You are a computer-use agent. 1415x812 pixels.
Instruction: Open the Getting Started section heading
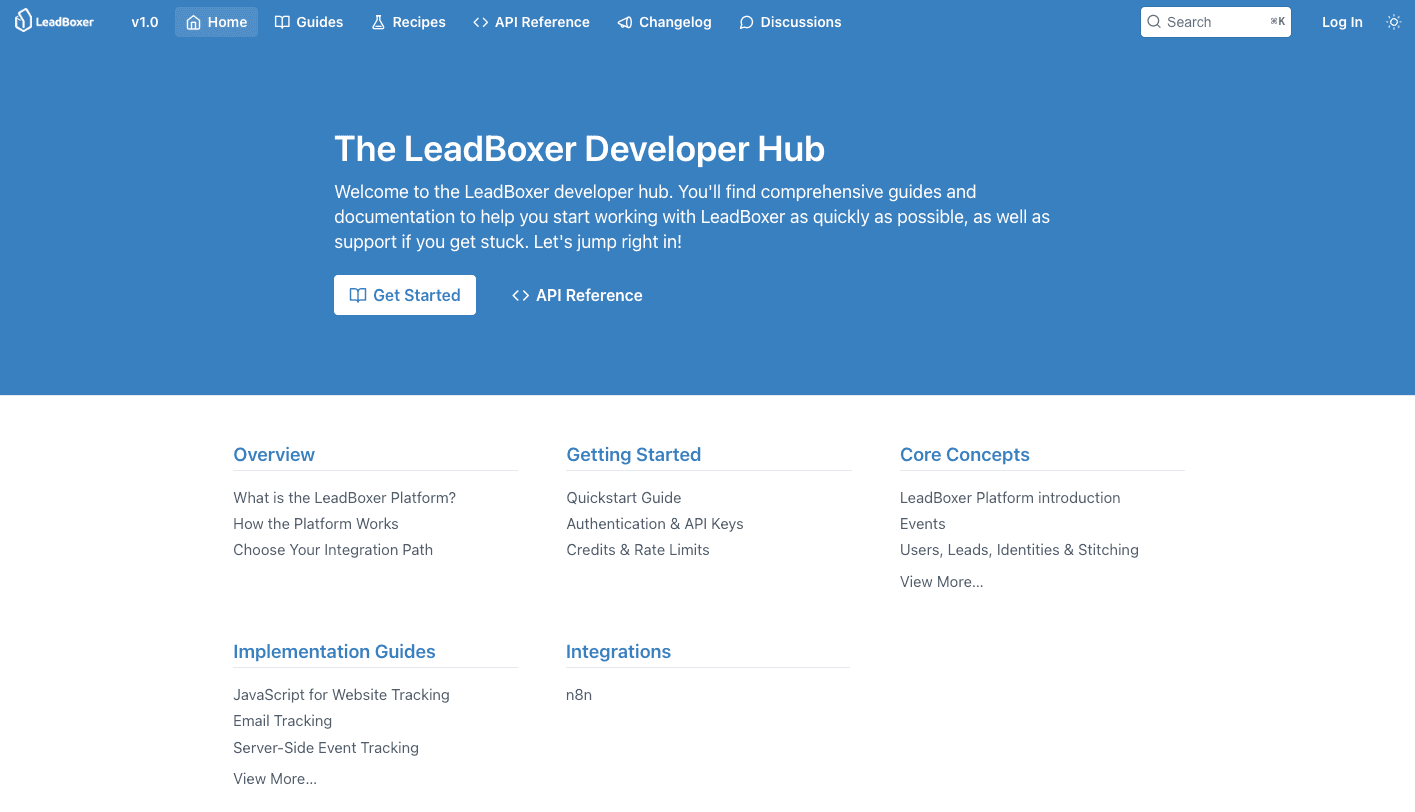[634, 455]
